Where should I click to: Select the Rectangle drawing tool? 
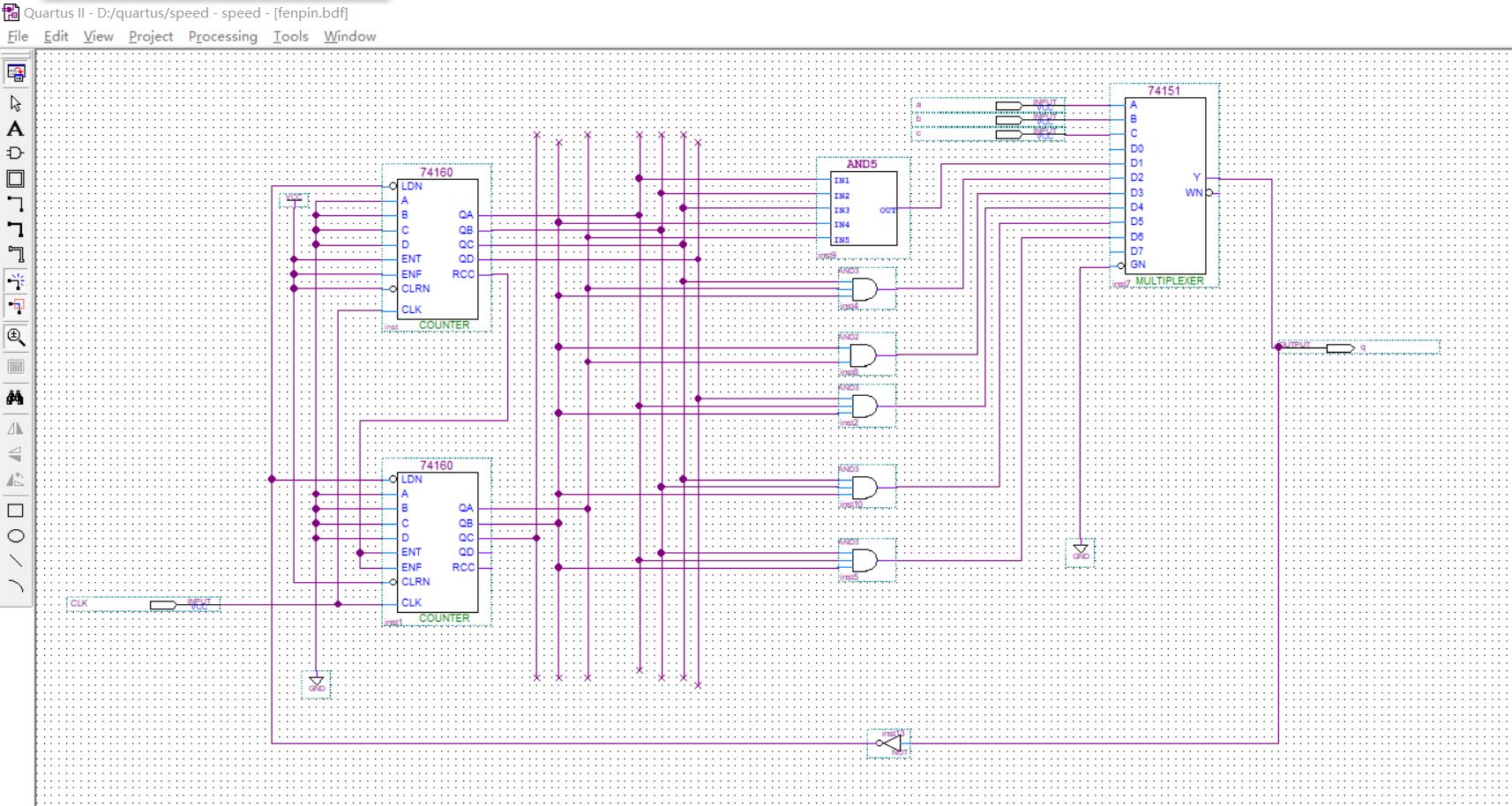click(x=15, y=511)
